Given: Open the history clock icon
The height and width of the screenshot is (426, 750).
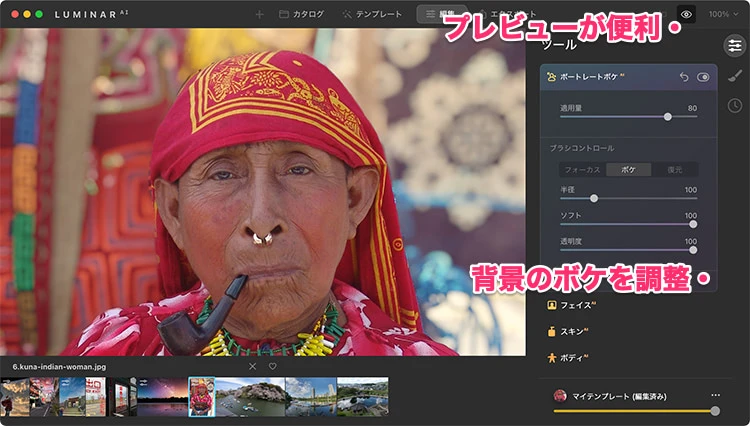Looking at the screenshot, I should [x=734, y=105].
